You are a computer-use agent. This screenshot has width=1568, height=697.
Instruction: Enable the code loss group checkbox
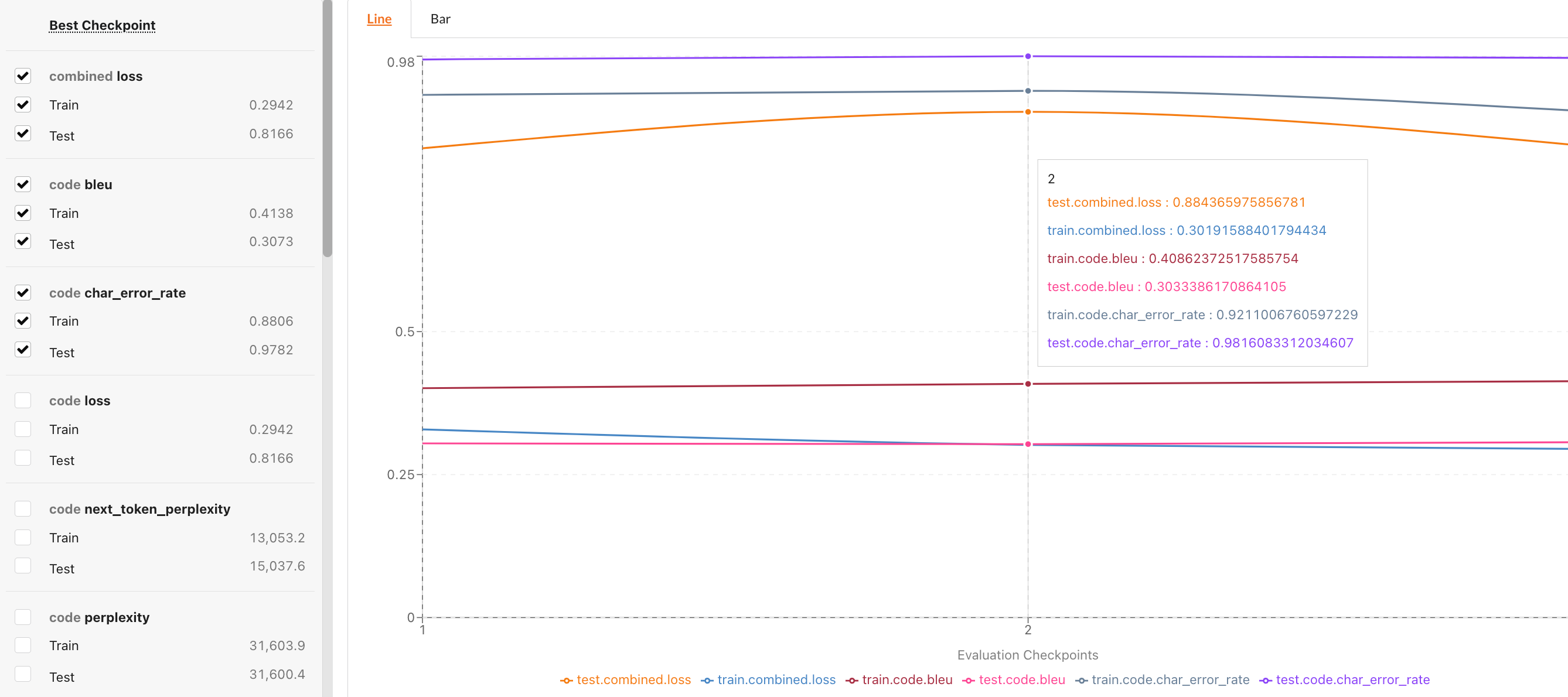click(x=23, y=400)
